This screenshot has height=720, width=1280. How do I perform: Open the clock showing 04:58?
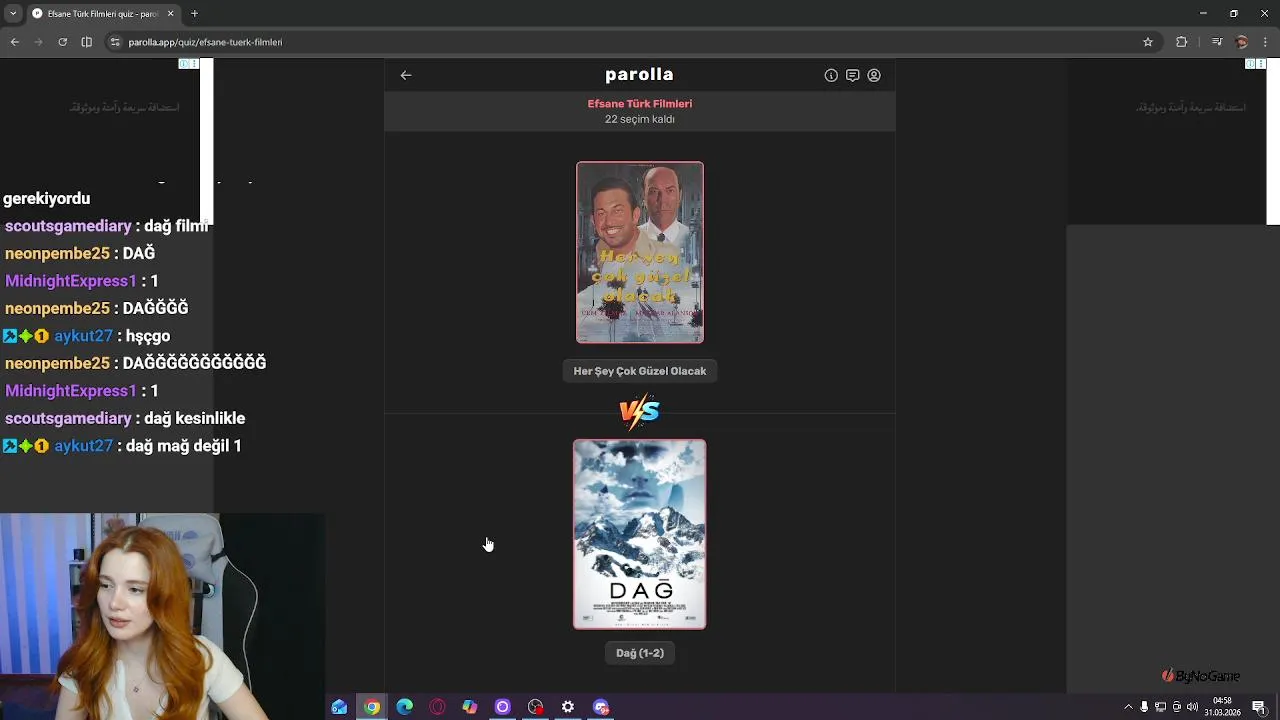tap(1222, 707)
